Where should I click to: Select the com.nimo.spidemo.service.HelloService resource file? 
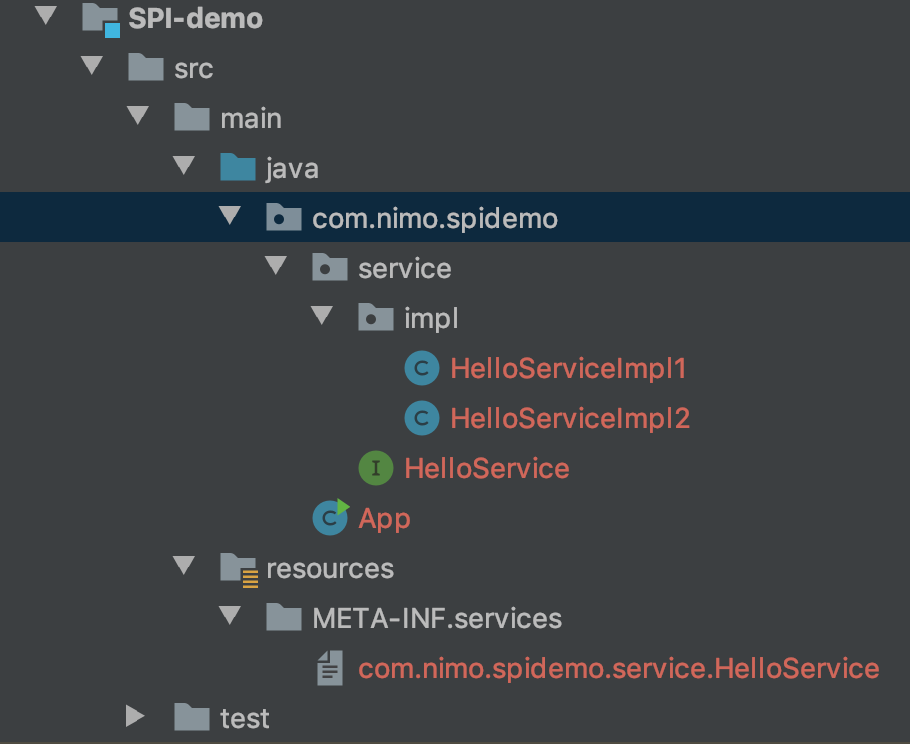click(618, 669)
